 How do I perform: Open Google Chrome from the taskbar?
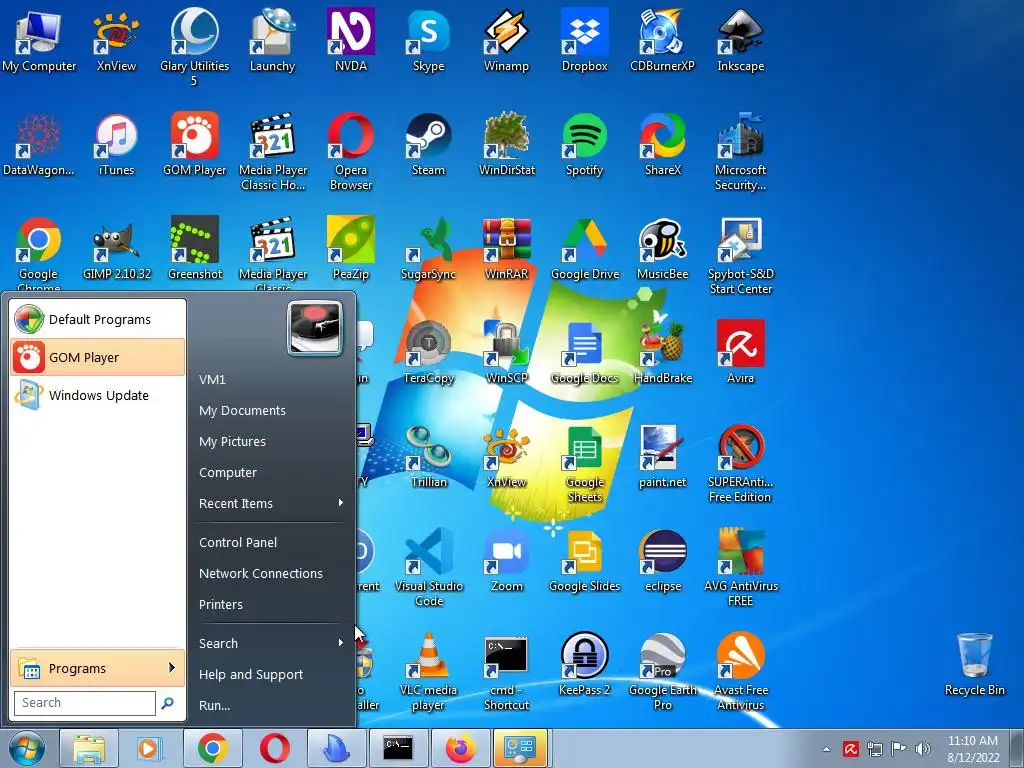pyautogui.click(x=212, y=748)
